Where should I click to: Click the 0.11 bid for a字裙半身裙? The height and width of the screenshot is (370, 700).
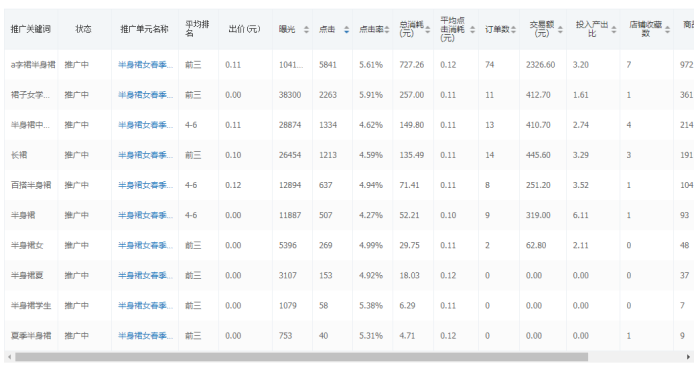click(x=233, y=65)
